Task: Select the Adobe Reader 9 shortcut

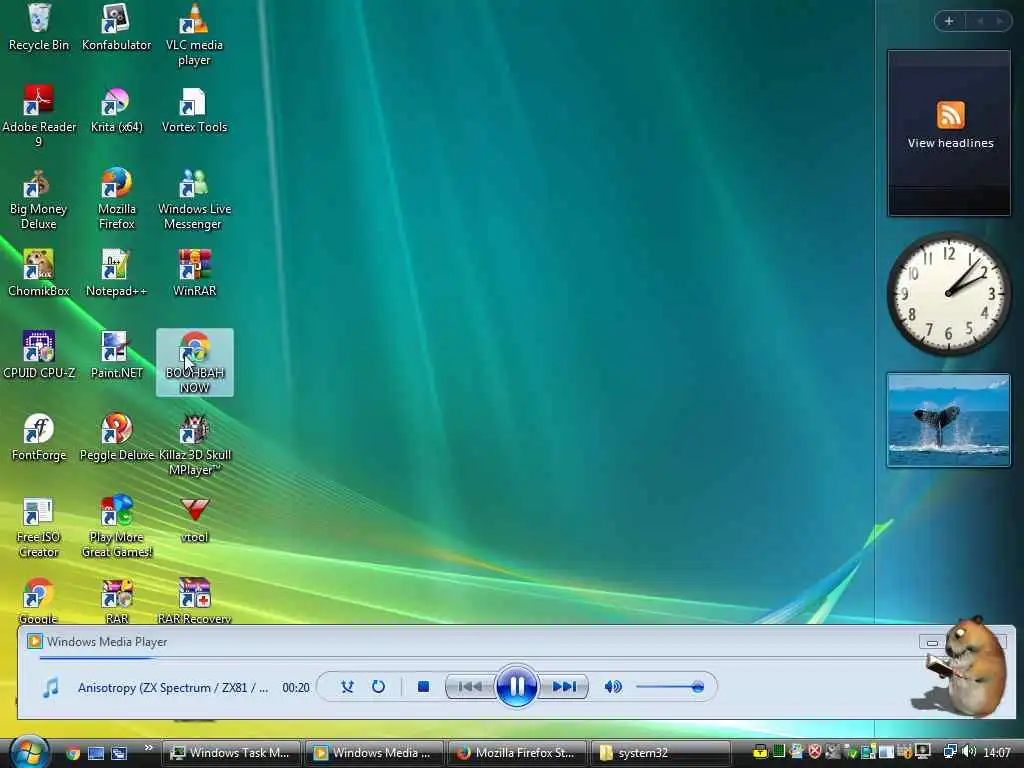Action: pos(39,116)
